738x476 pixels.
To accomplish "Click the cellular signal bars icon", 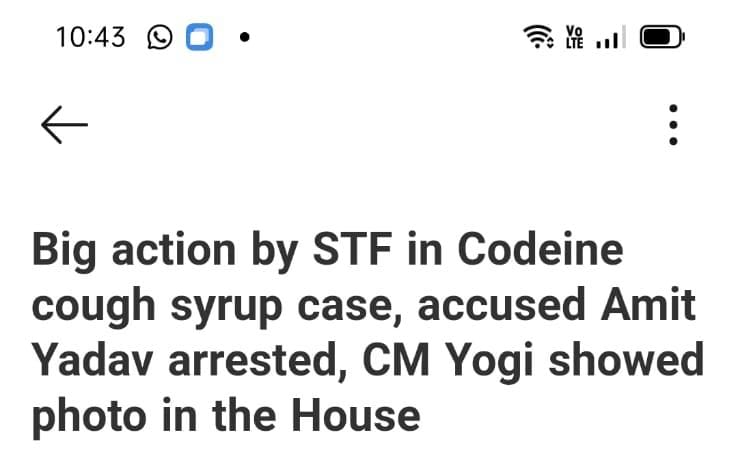I will tap(609, 39).
